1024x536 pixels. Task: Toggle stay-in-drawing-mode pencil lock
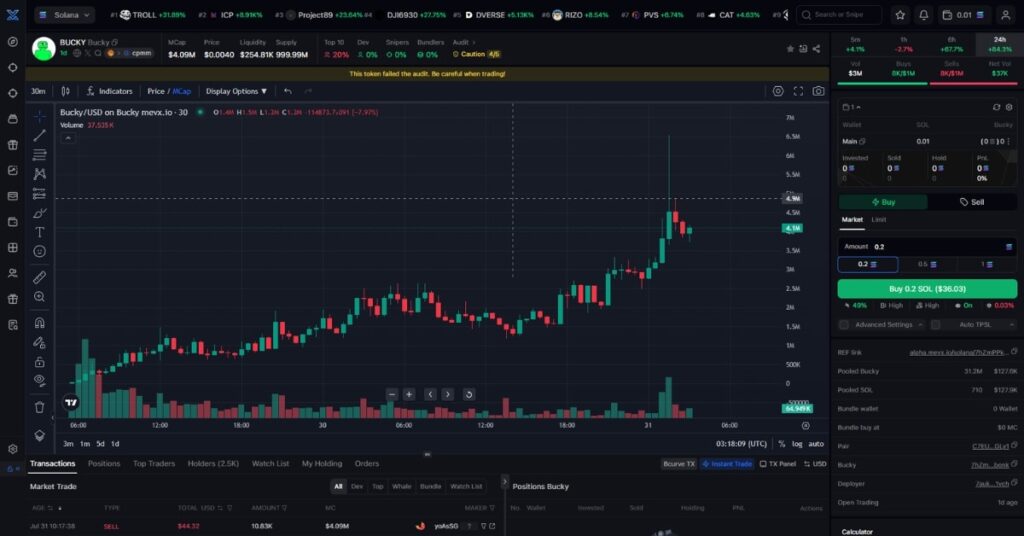coord(40,342)
